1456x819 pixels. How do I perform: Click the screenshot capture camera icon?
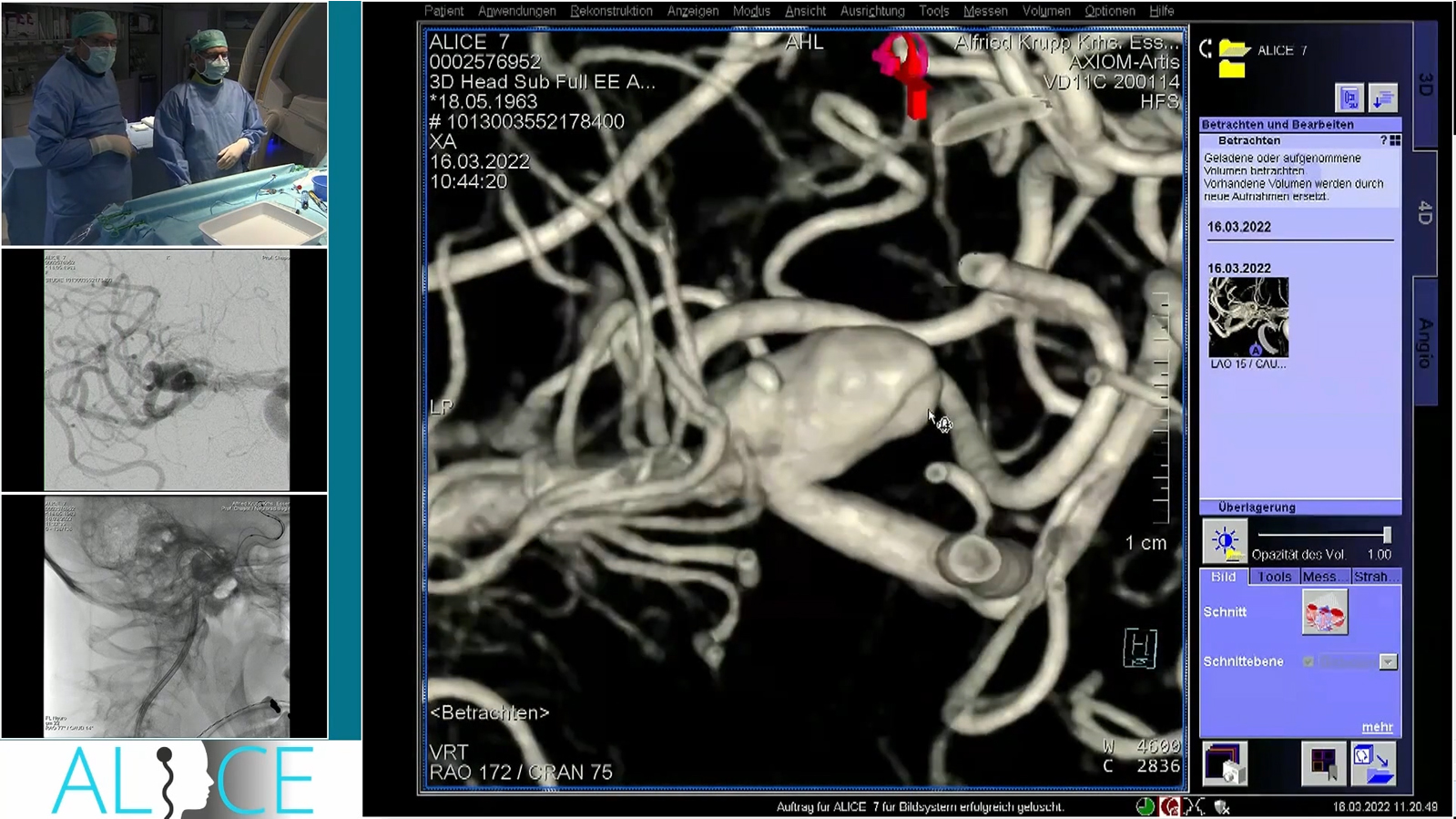(1224, 763)
